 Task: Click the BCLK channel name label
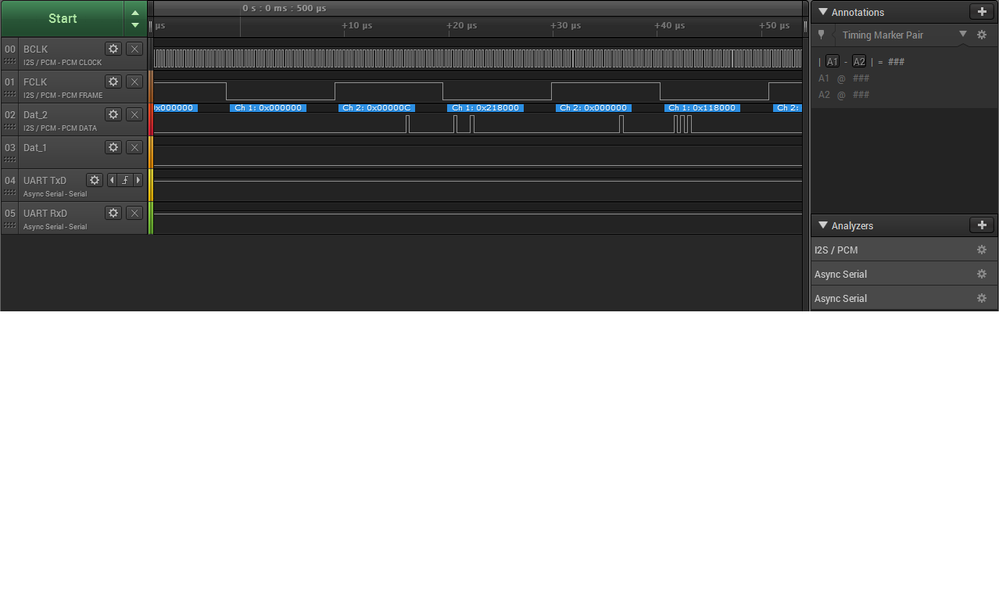point(36,49)
